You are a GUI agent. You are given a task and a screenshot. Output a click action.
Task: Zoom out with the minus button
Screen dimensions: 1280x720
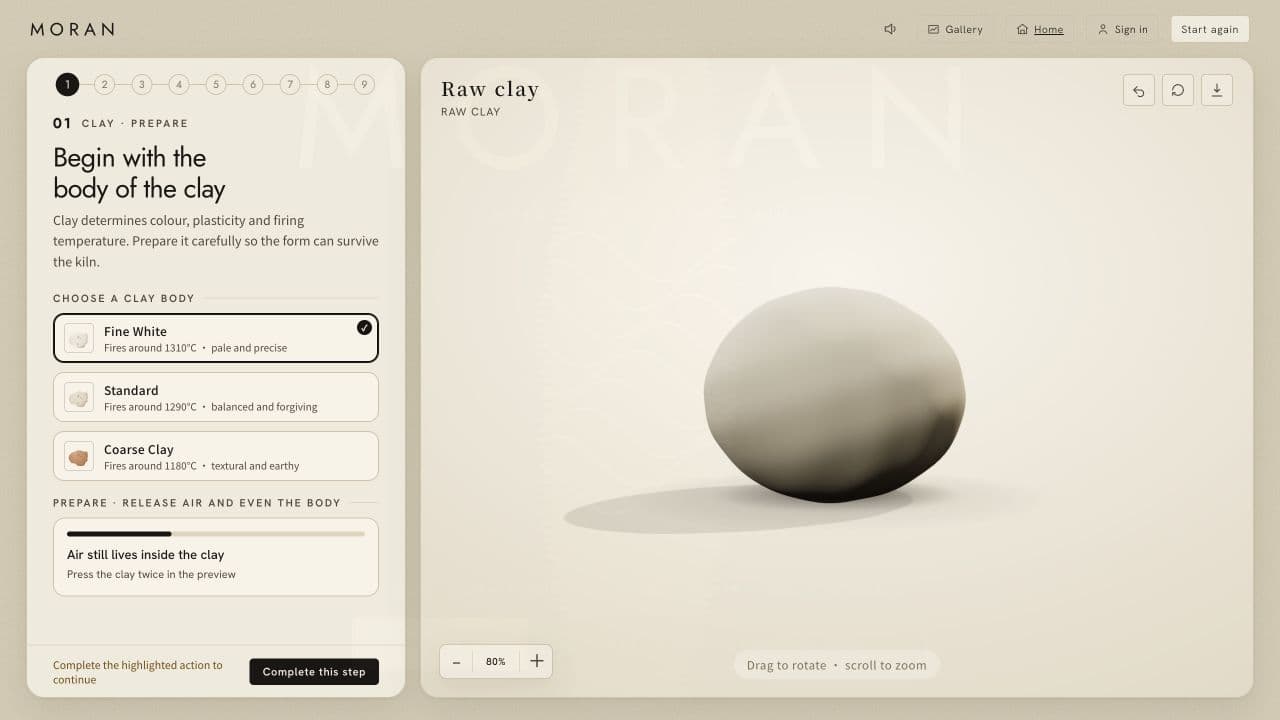point(456,661)
